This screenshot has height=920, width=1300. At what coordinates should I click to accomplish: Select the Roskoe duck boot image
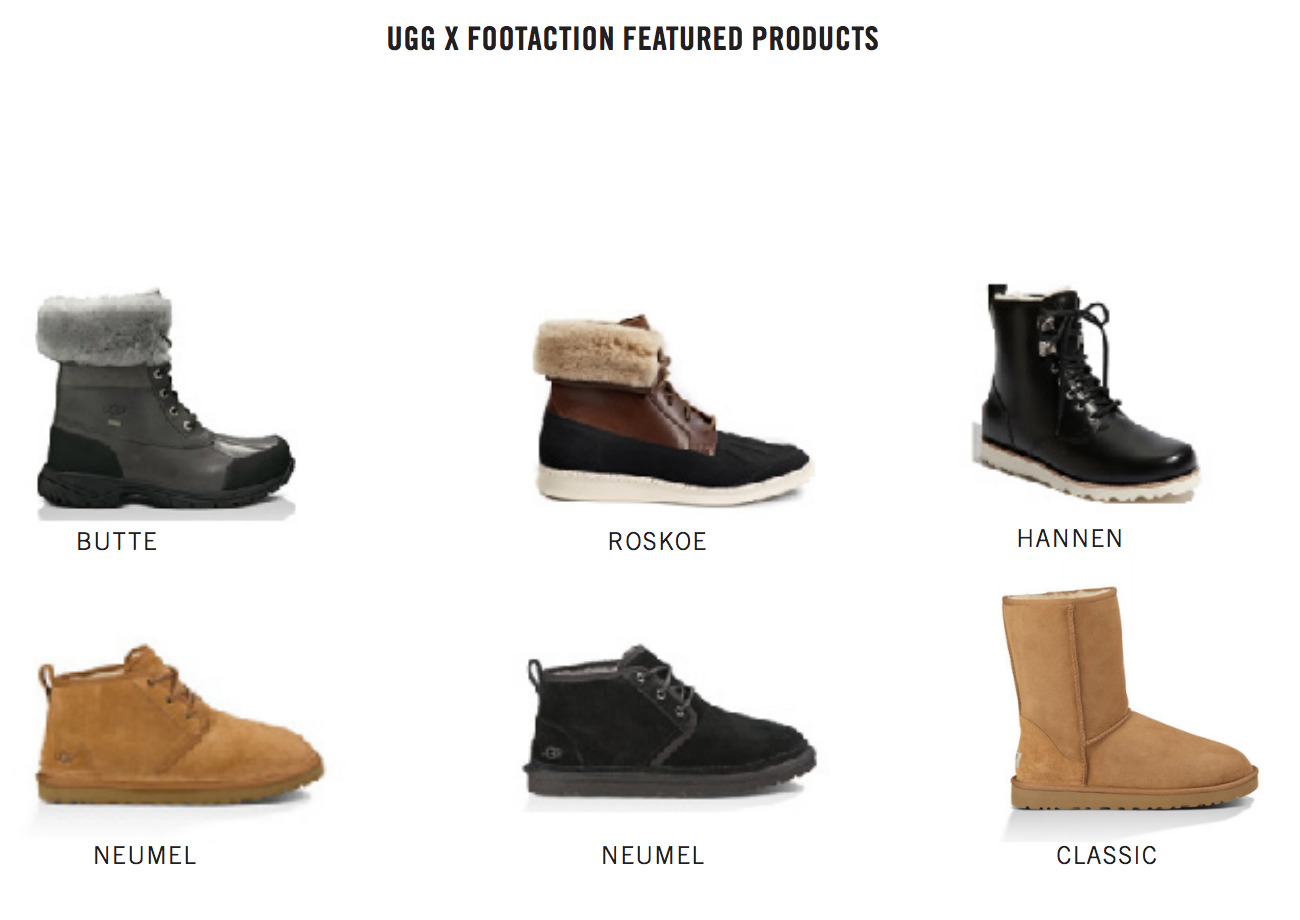(671, 409)
